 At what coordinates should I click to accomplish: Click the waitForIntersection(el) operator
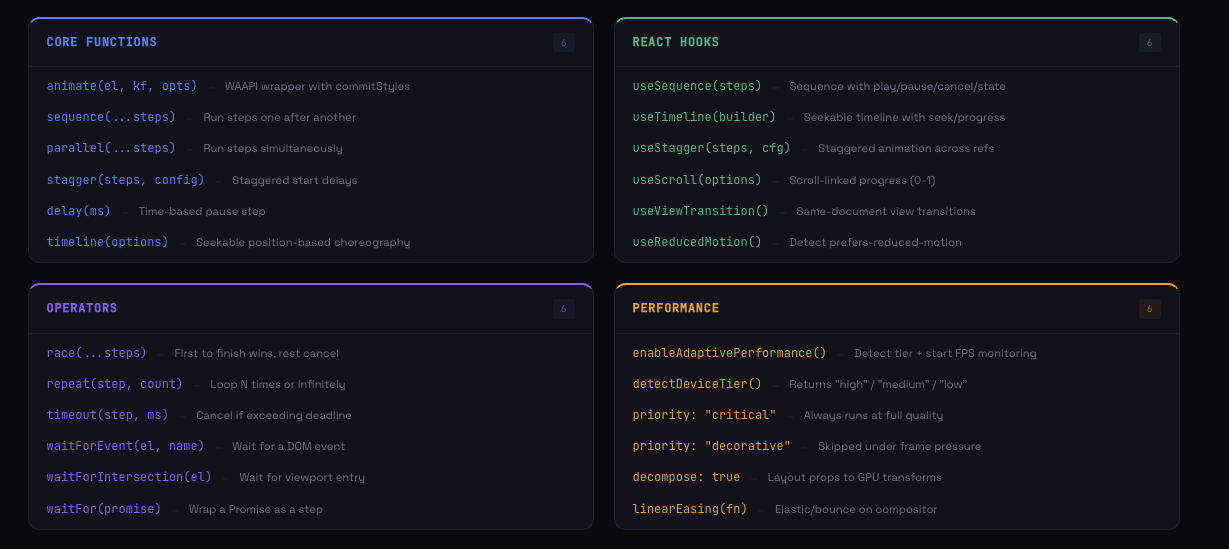129,477
